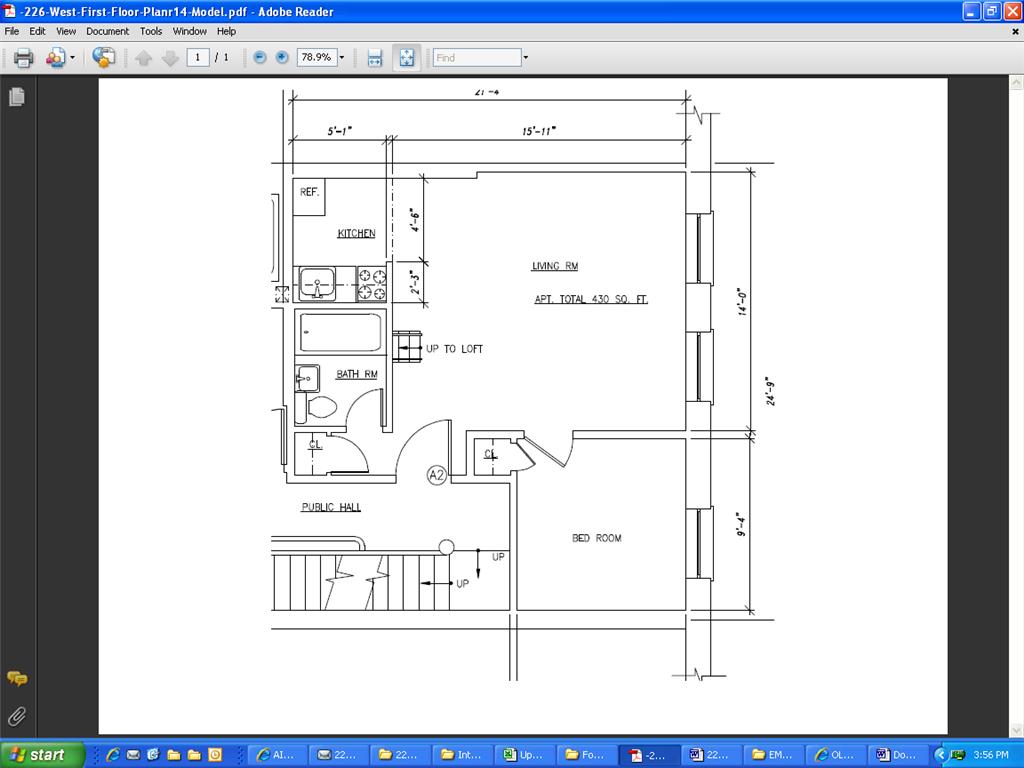The image size is (1024, 768).
Task: Toggle scrolling fit-width page mode
Action: tap(375, 58)
